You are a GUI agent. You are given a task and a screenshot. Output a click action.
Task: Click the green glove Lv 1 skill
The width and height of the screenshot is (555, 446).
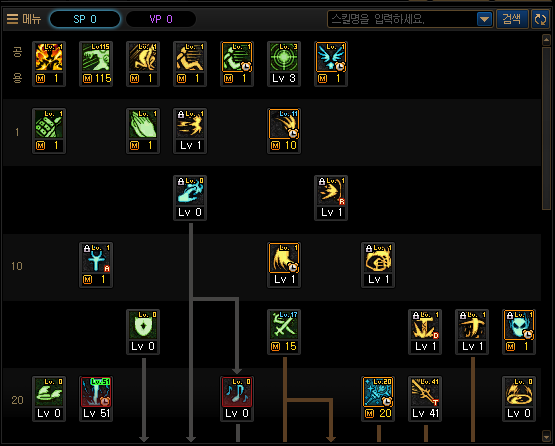pyautogui.click(x=49, y=124)
